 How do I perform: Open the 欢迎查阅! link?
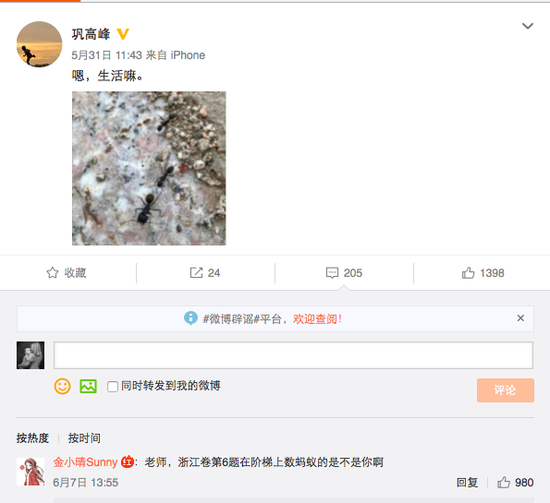[x=317, y=319]
